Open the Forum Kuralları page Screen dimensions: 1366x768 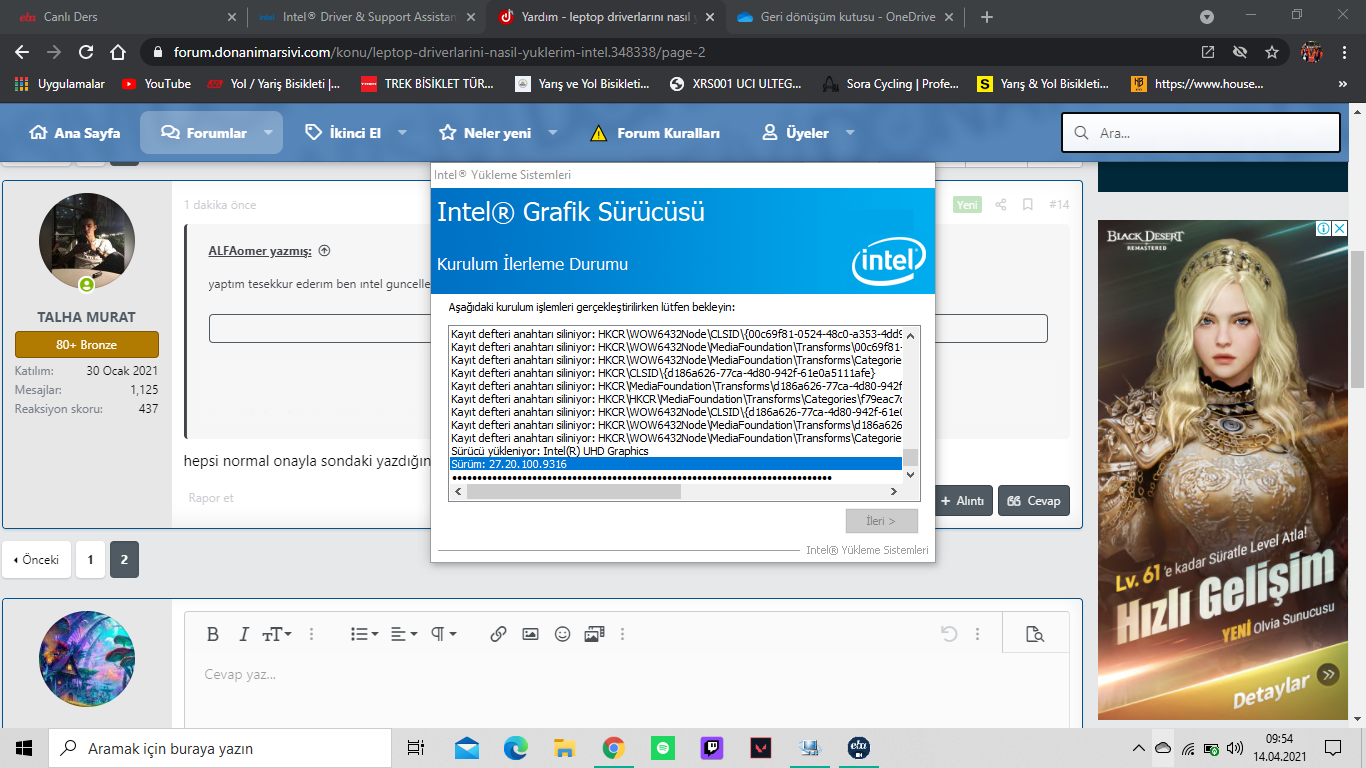coord(655,133)
